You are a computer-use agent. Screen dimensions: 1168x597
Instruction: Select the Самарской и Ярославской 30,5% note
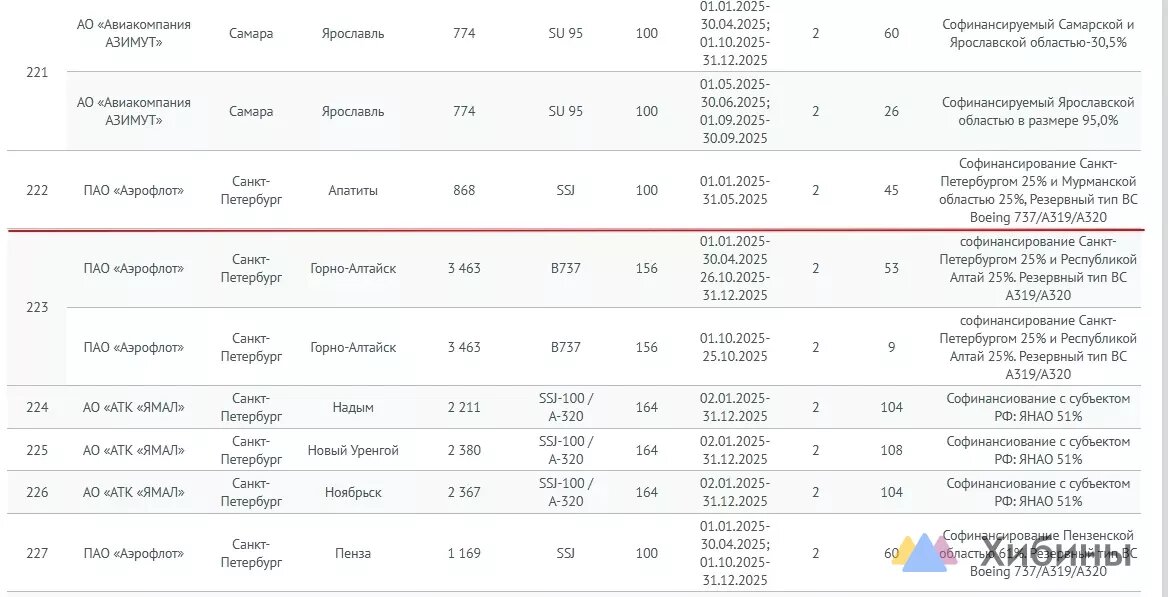1038,33
